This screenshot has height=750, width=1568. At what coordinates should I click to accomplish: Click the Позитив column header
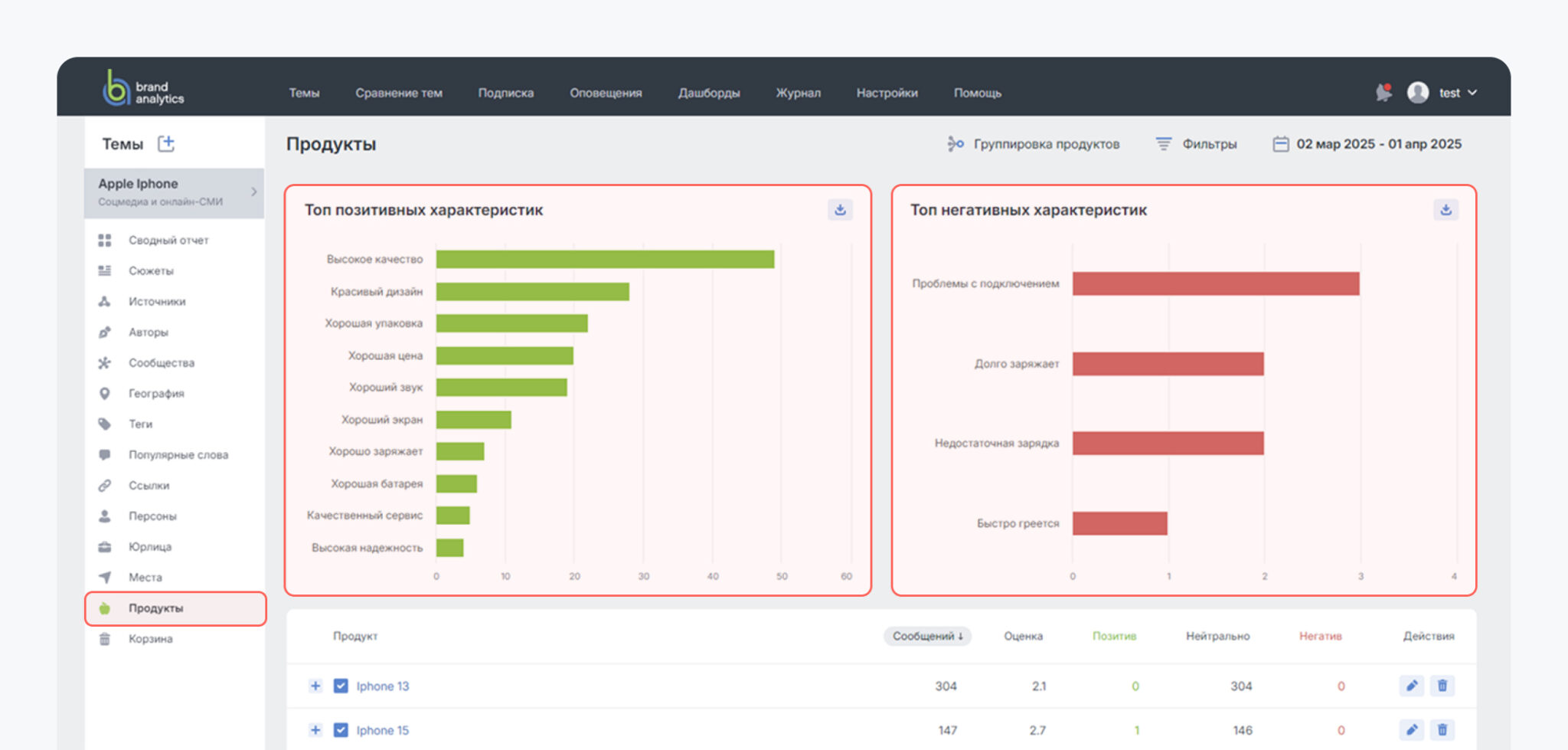(1114, 636)
